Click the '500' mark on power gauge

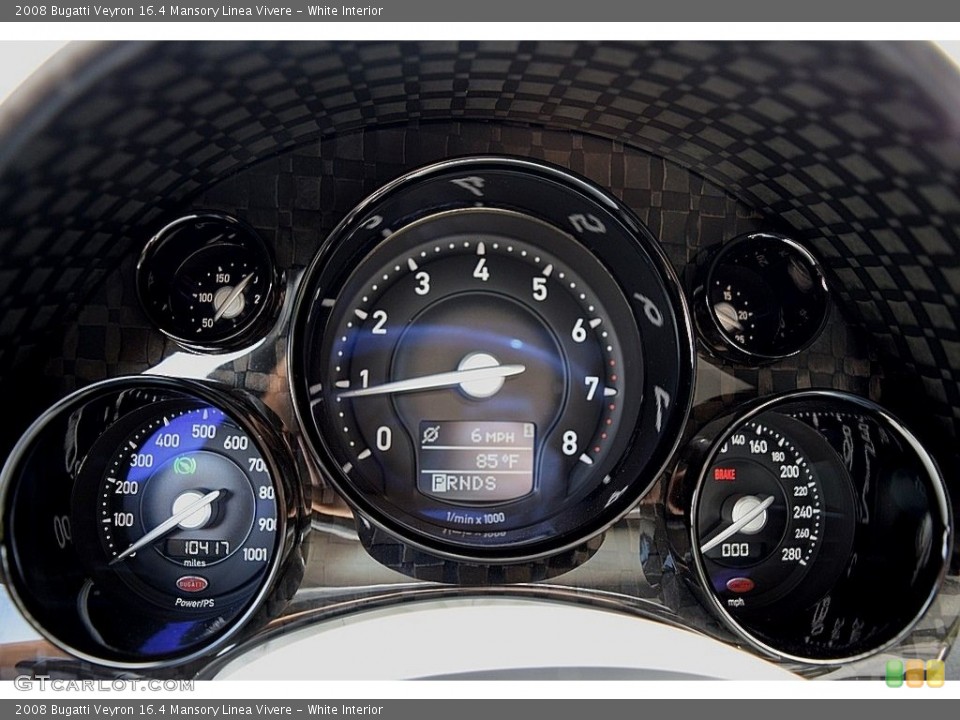203,432
